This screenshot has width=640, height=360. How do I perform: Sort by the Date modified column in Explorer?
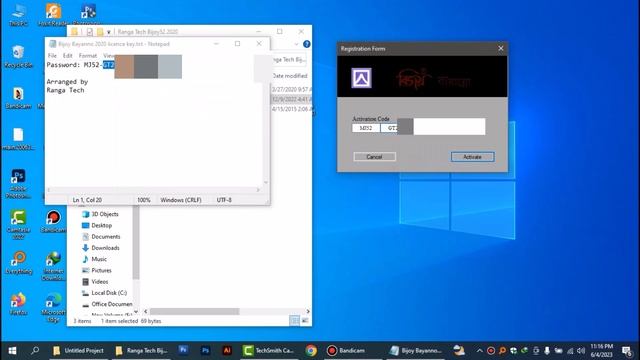[x=290, y=76]
